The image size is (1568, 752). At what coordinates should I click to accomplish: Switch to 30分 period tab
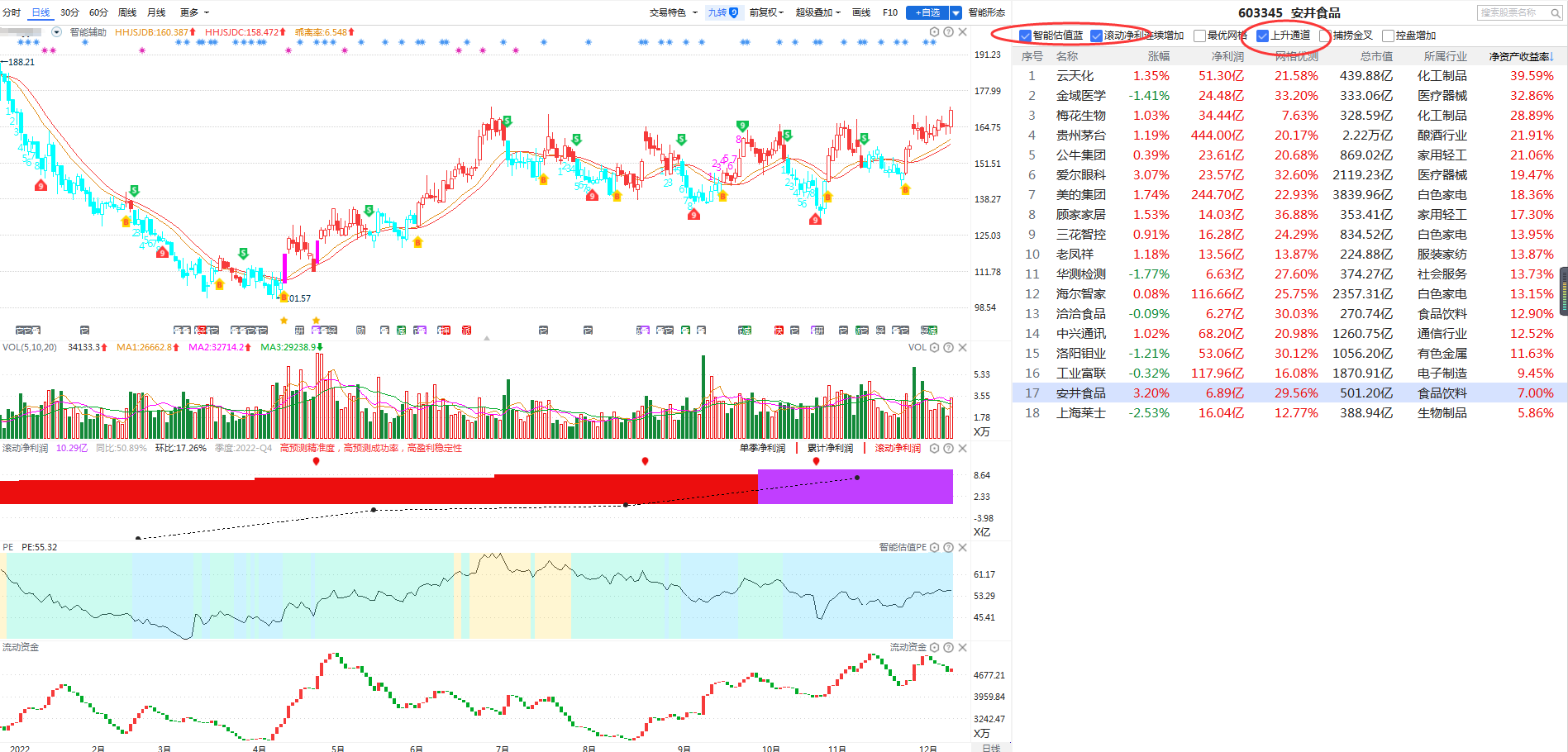pyautogui.click(x=69, y=12)
